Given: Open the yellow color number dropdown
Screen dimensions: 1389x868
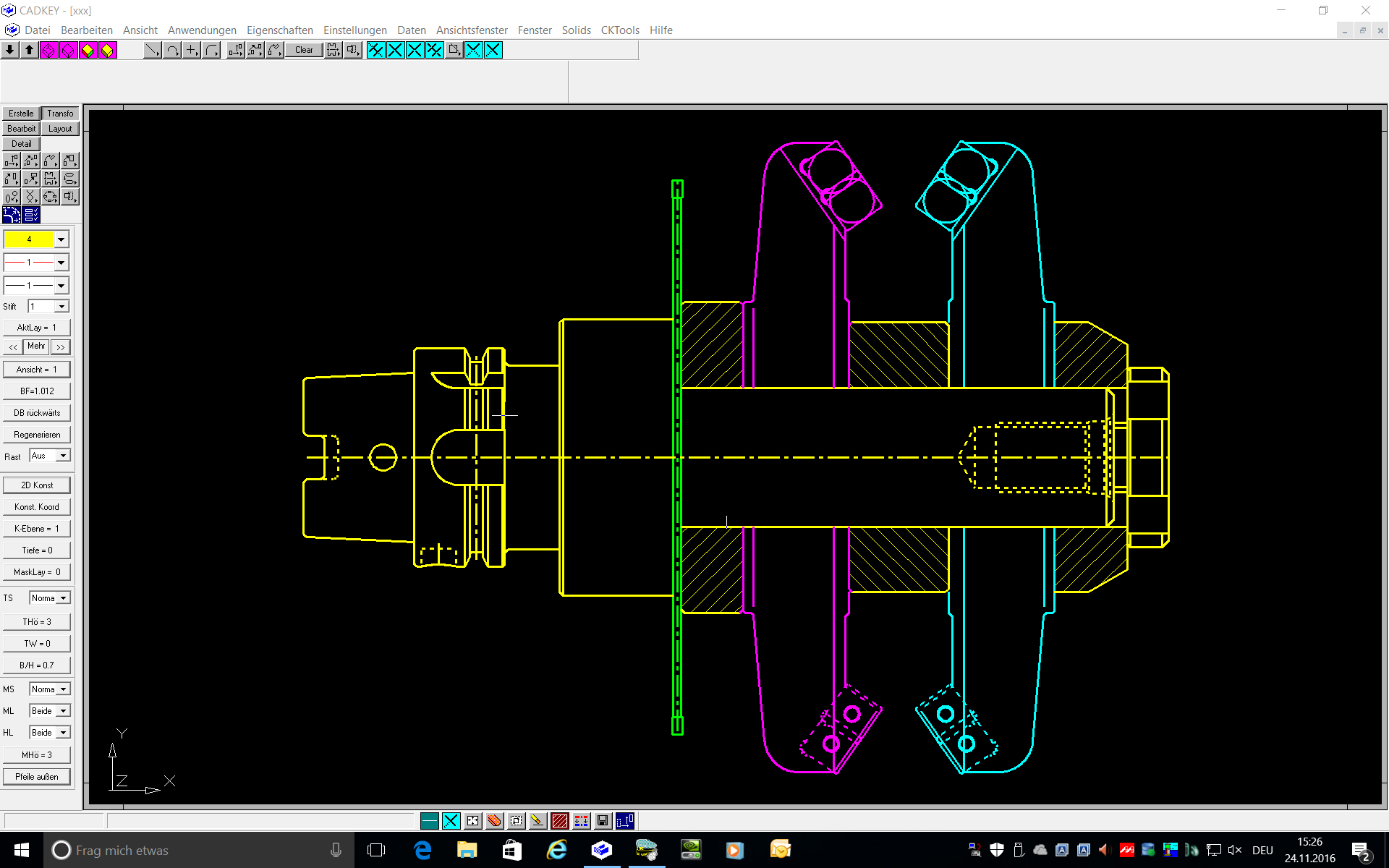Looking at the screenshot, I should click(61, 239).
